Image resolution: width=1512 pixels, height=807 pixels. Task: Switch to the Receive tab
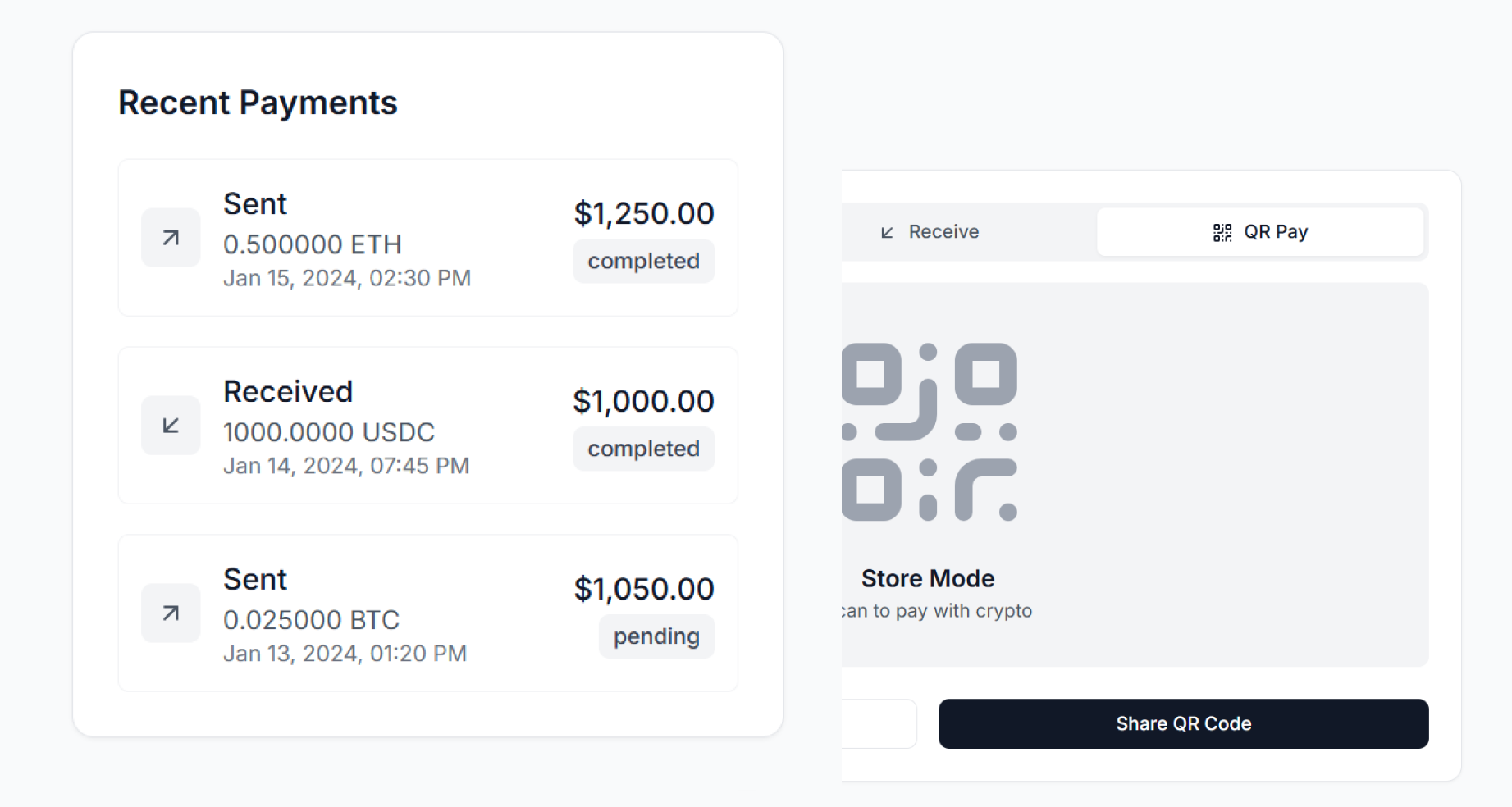[943, 232]
